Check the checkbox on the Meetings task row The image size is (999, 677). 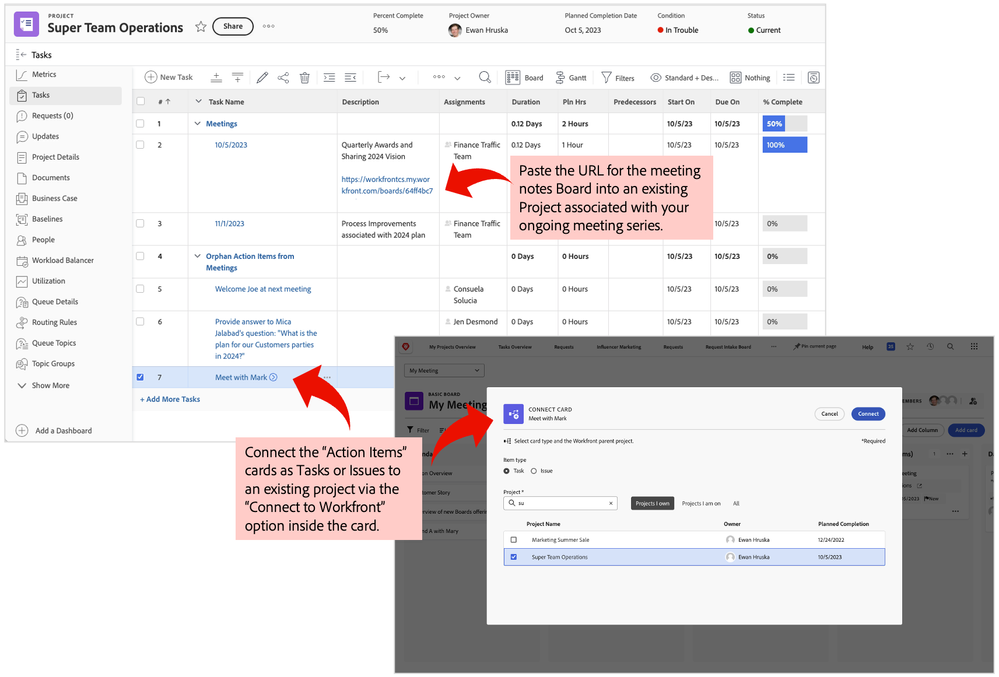tap(140, 124)
